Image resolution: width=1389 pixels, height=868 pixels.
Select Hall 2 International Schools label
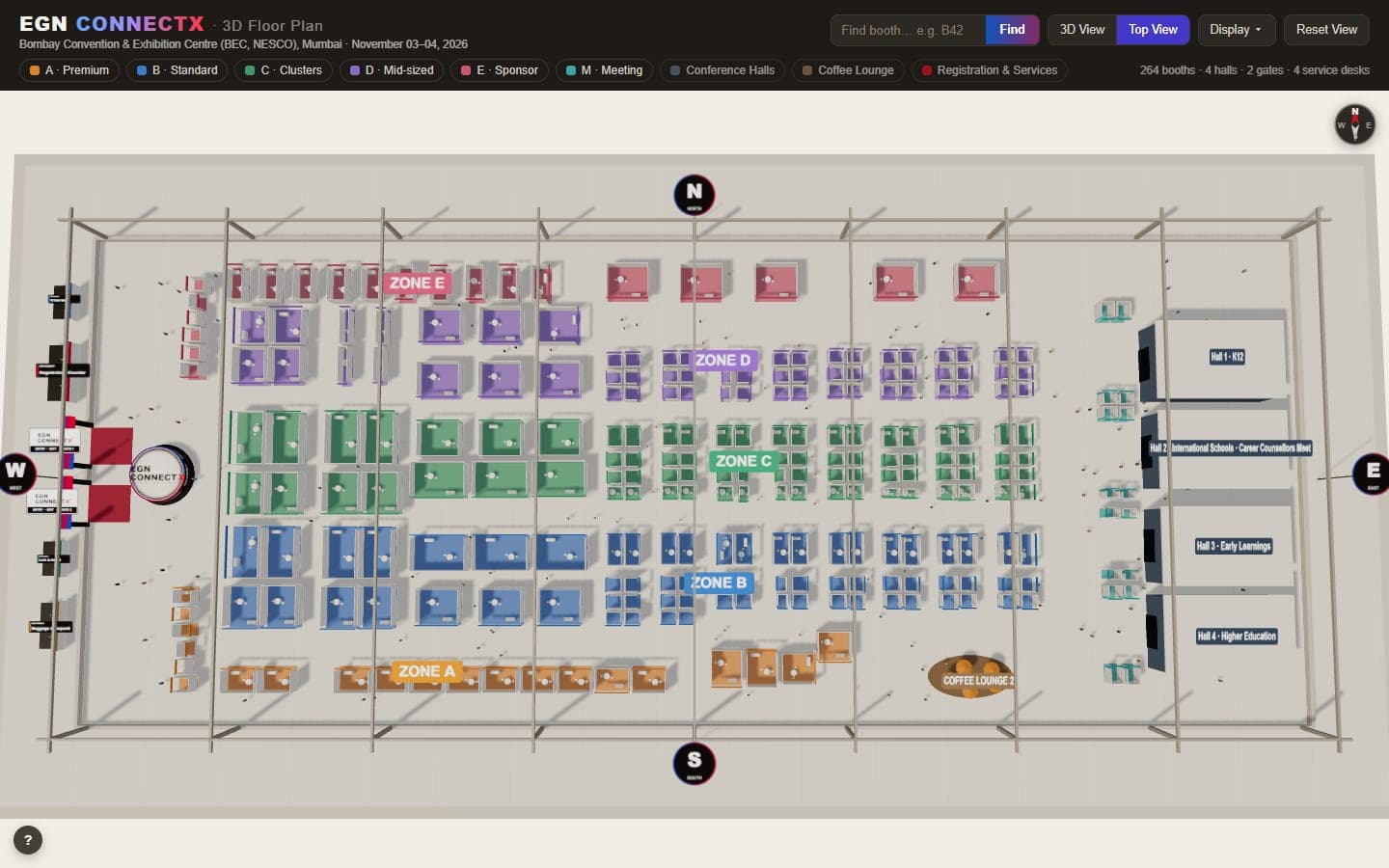1230,448
